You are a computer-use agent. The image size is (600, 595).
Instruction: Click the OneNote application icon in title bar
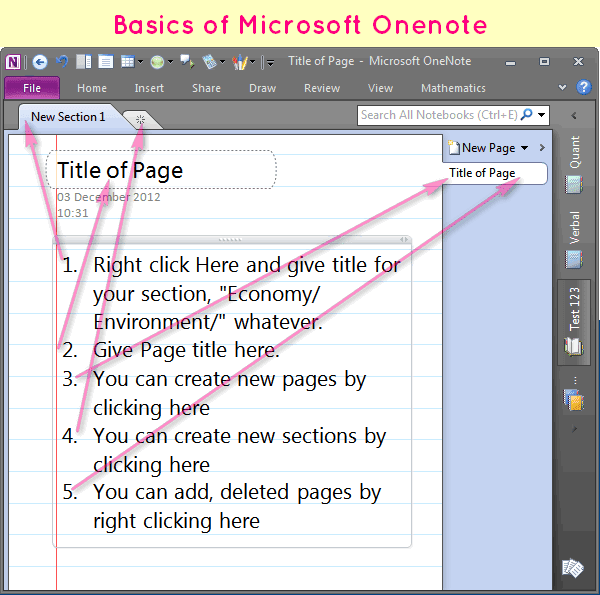[x=13, y=62]
